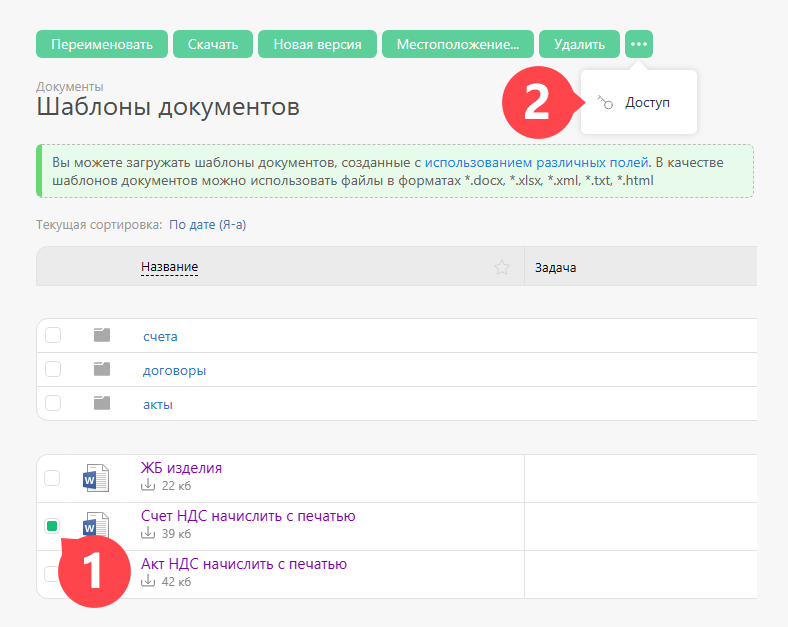Click the Удалить button
Viewport: 788px width, 627px height.
[x=579, y=44]
